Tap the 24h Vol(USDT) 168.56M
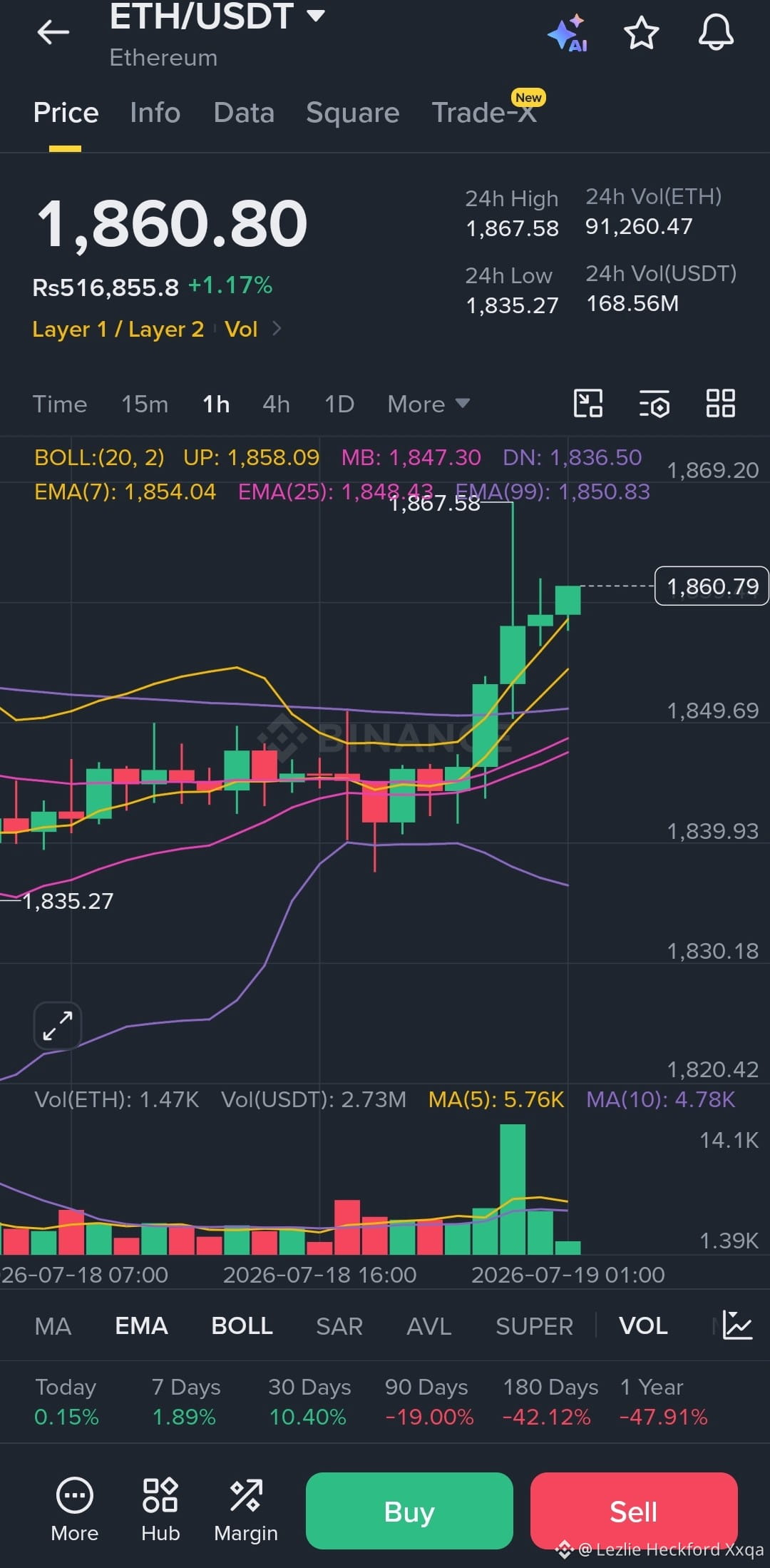770x1568 pixels. [632, 304]
